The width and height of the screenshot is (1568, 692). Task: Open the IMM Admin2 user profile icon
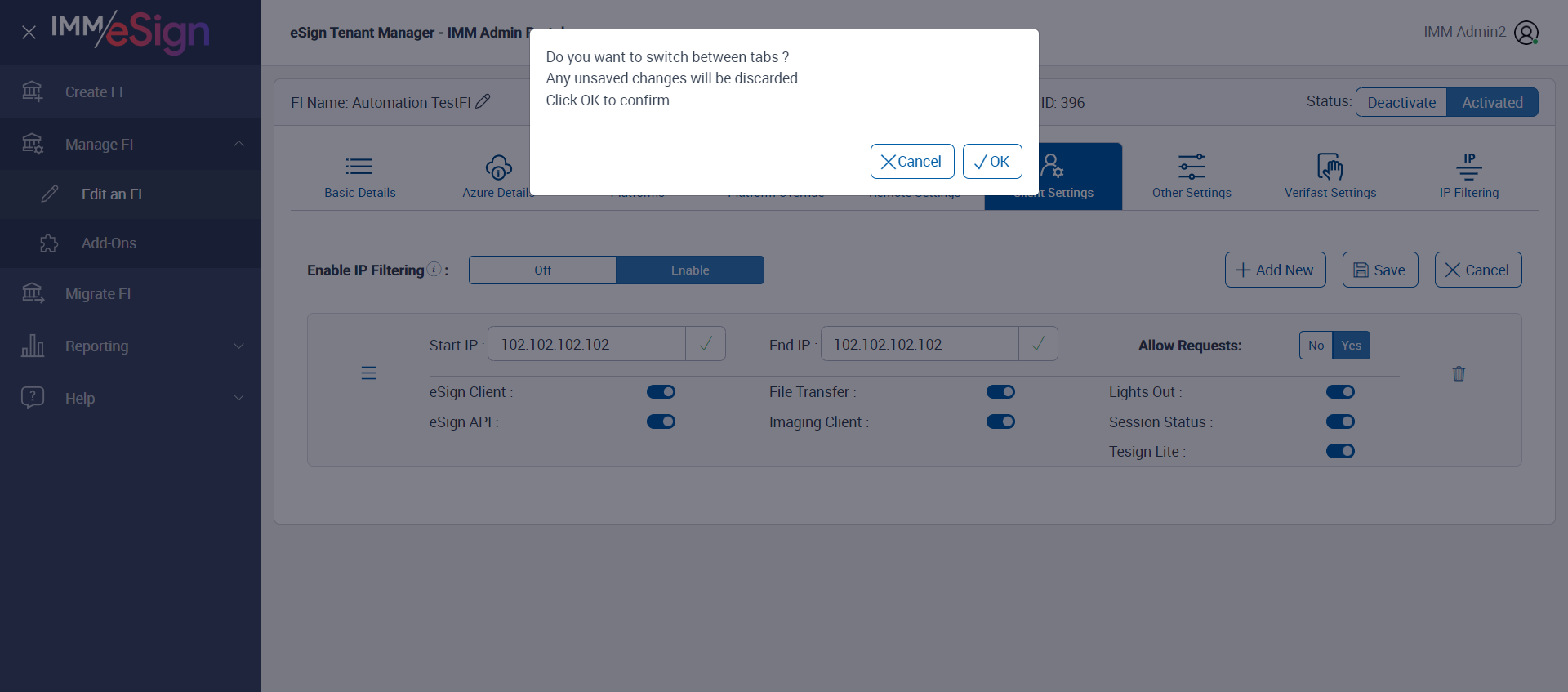tap(1526, 33)
